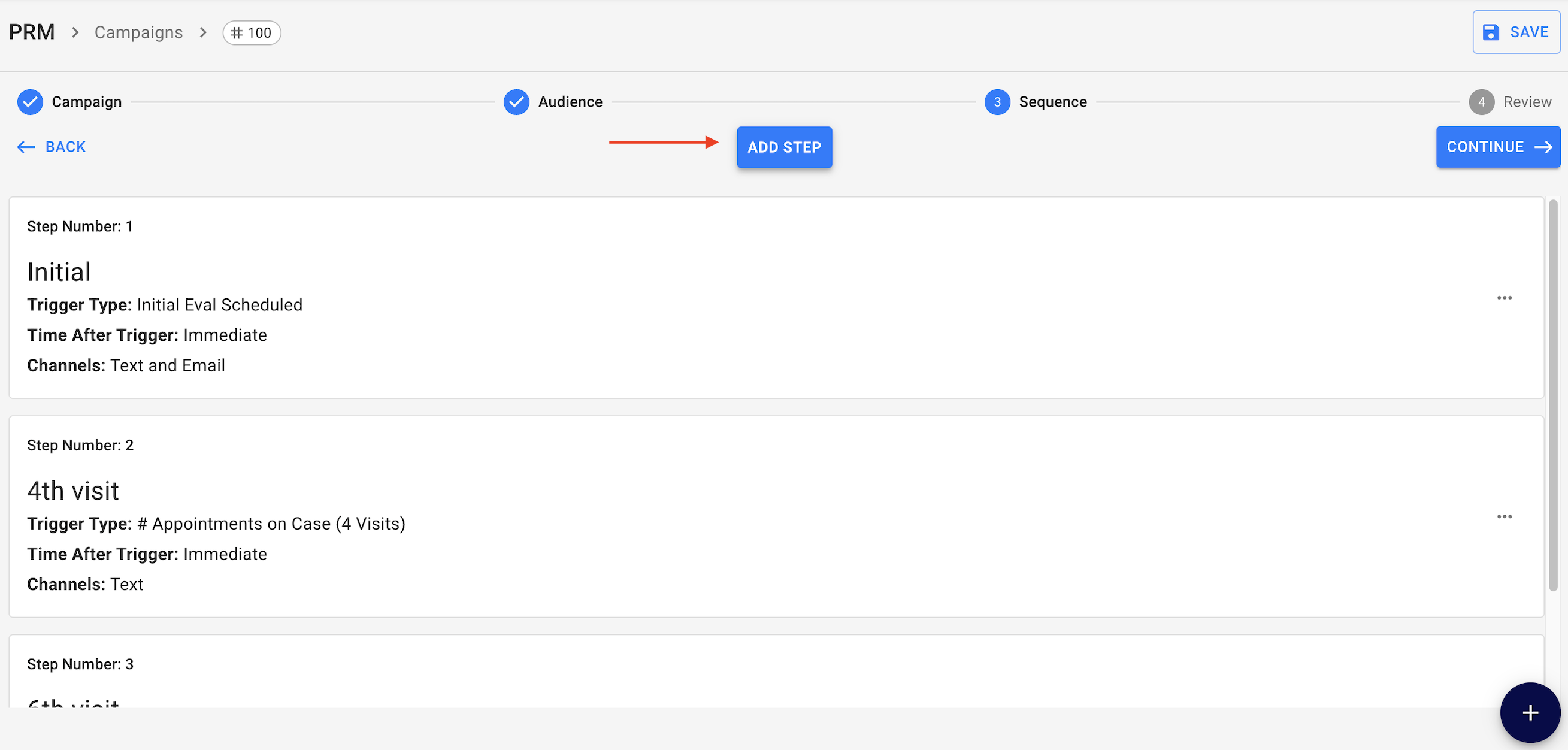Open Campaigns breadcrumb link
This screenshot has width=1568, height=750.
138,32
